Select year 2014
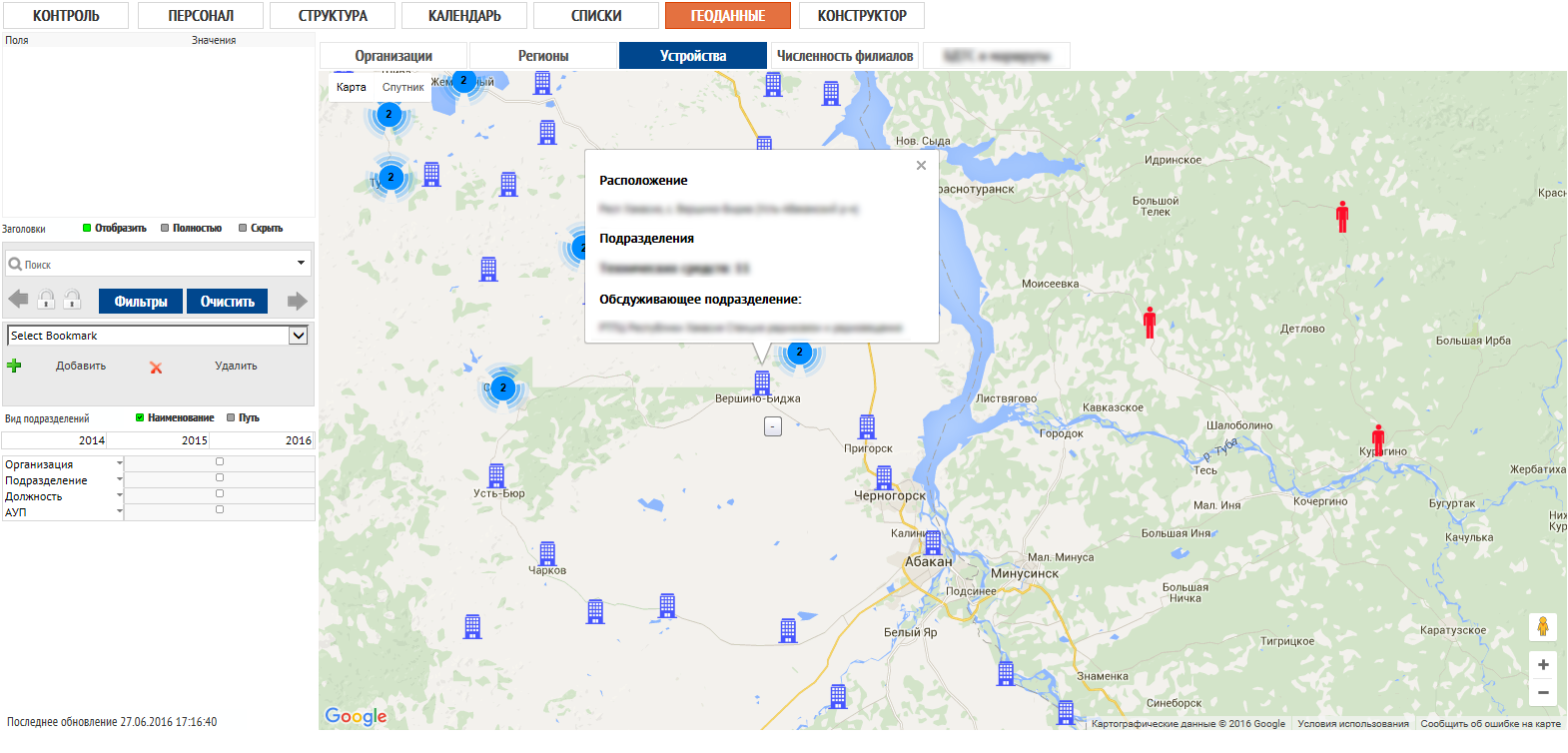The width and height of the screenshot is (1568, 753). pyautogui.click(x=54, y=440)
